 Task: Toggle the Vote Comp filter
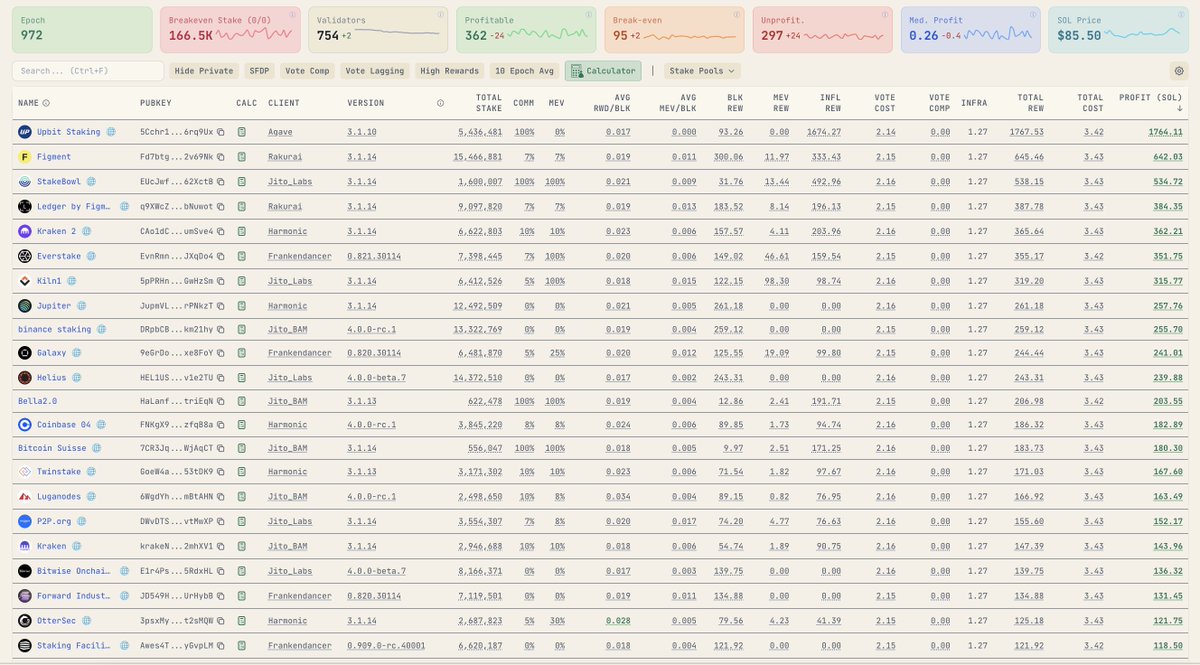click(307, 71)
